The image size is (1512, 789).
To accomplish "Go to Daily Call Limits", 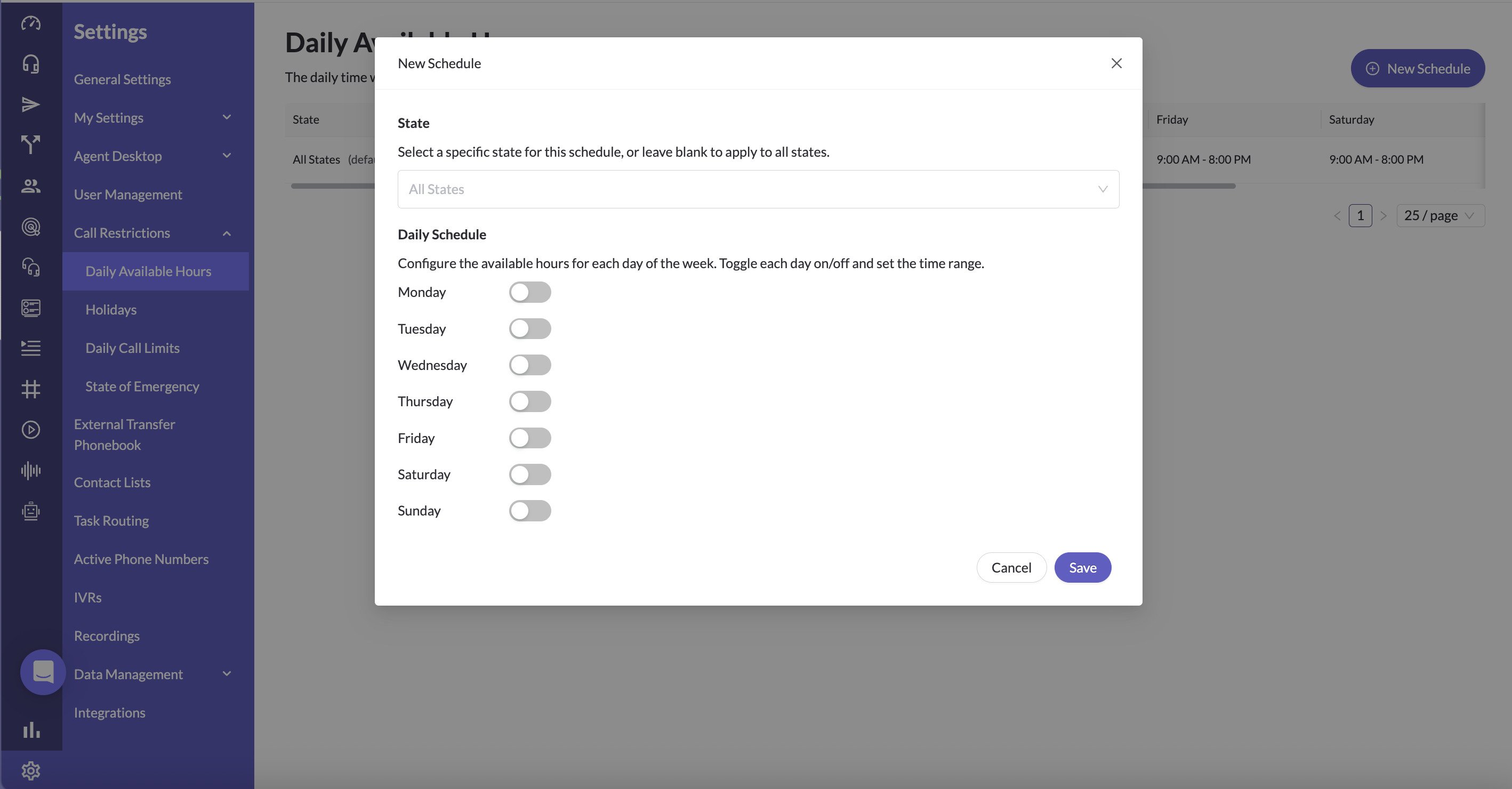I will 132,348.
